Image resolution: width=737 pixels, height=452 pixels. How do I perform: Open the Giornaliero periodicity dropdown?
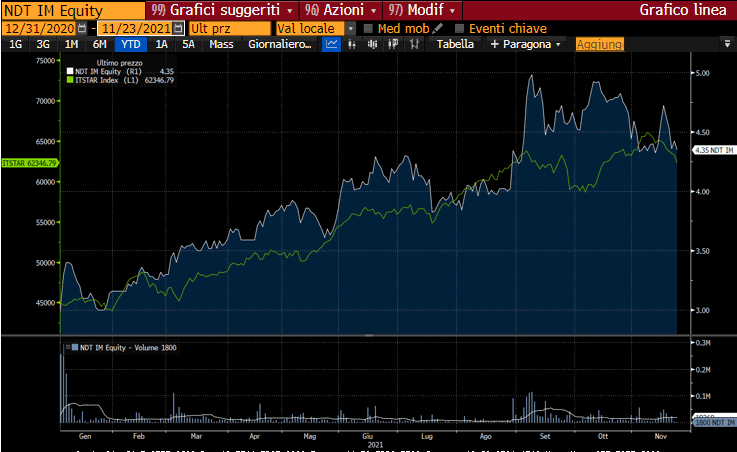280,44
